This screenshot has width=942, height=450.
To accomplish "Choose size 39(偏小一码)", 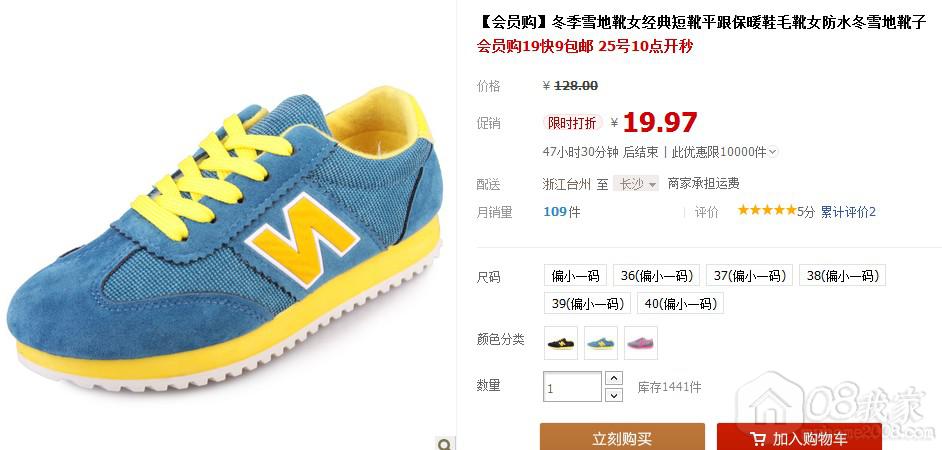I will (588, 303).
